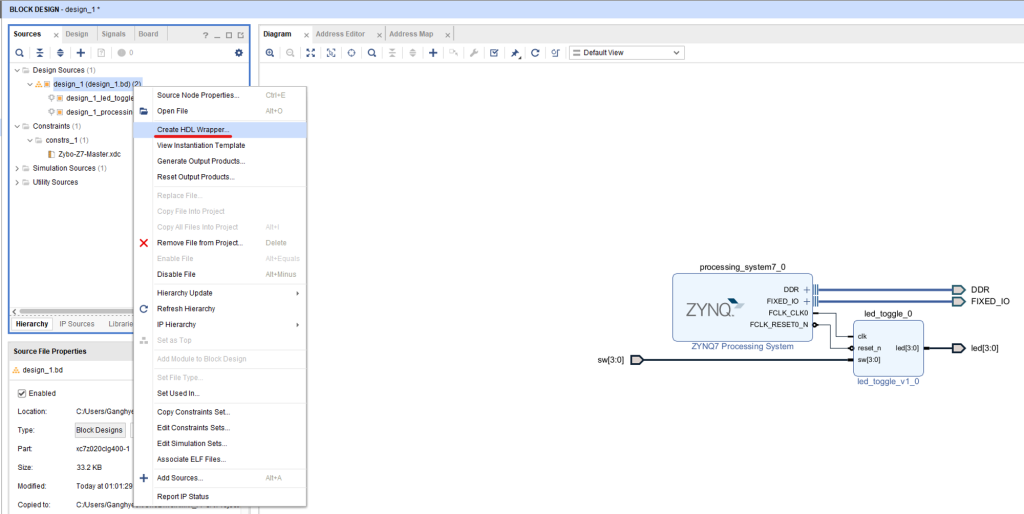The height and width of the screenshot is (514, 1024).
Task: Open Hierarchy Update submenu arrow
Action: coord(298,293)
